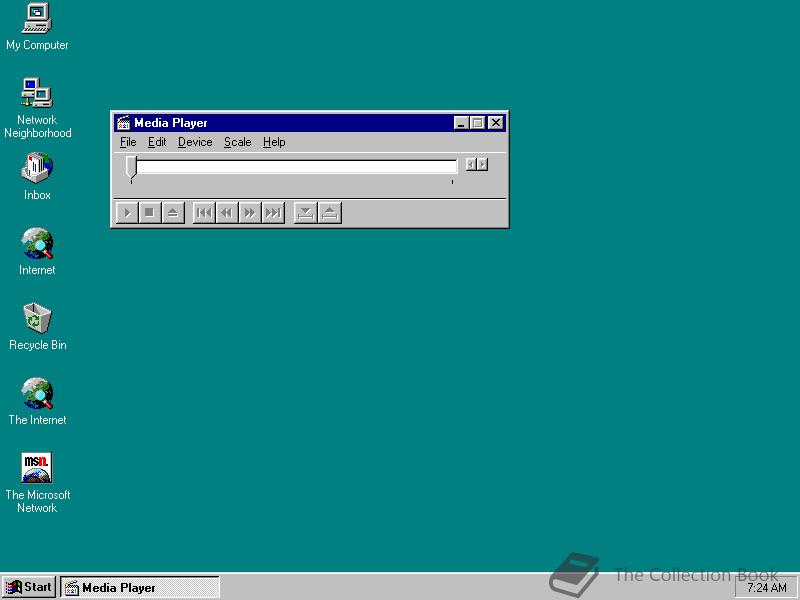800x600 pixels.
Task: Open the File menu
Action: 128,142
